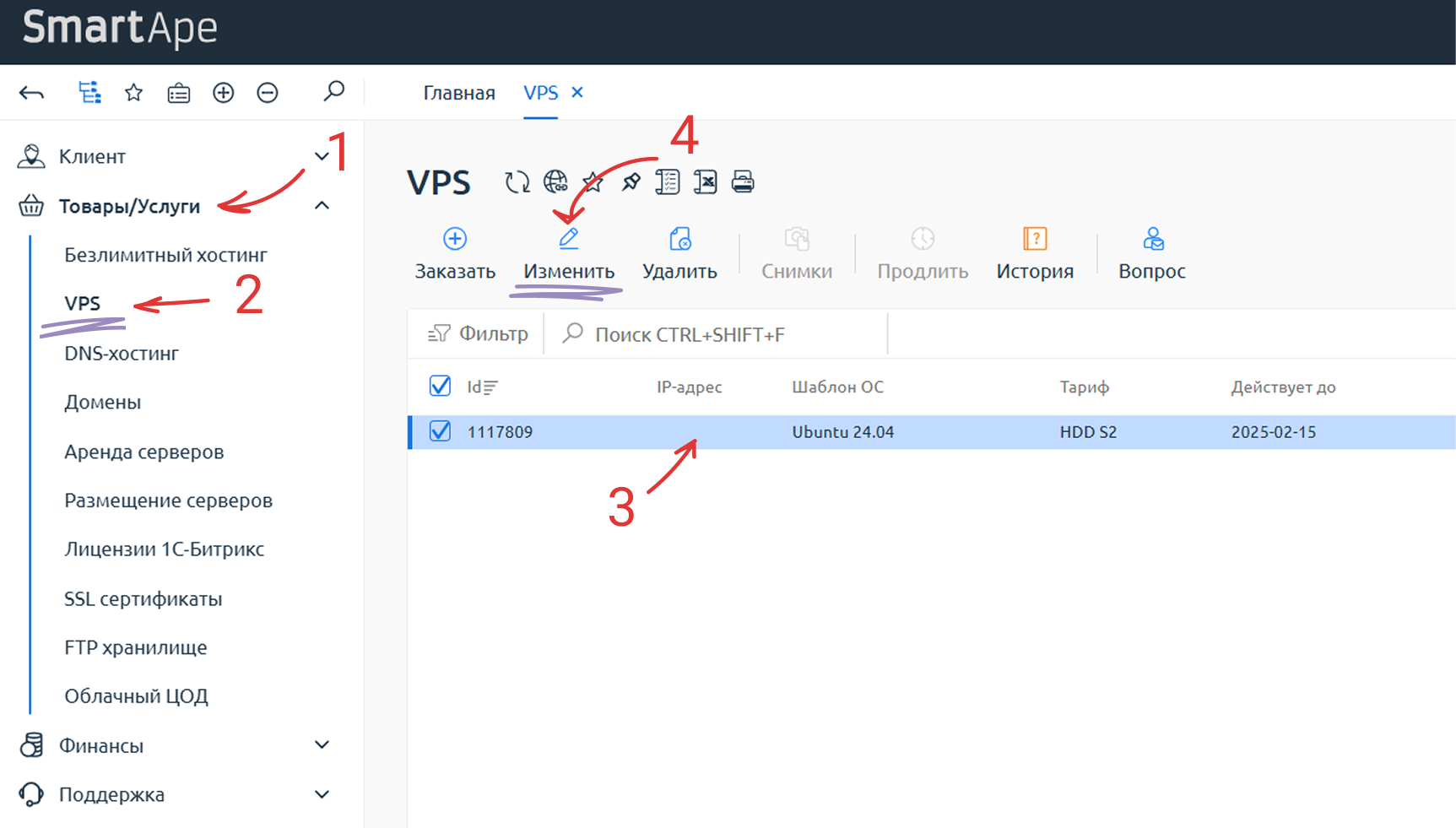The height and width of the screenshot is (828, 1456).
Task: Select the cell with Id 1117809
Action: (500, 432)
